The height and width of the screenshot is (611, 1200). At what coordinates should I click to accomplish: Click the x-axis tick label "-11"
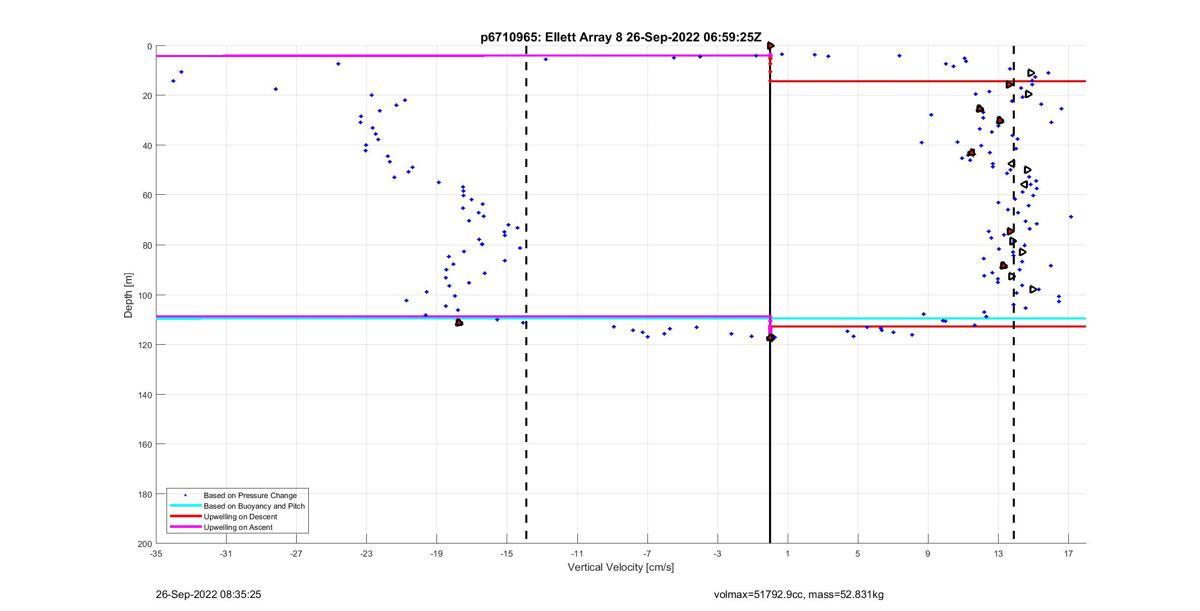pos(577,553)
